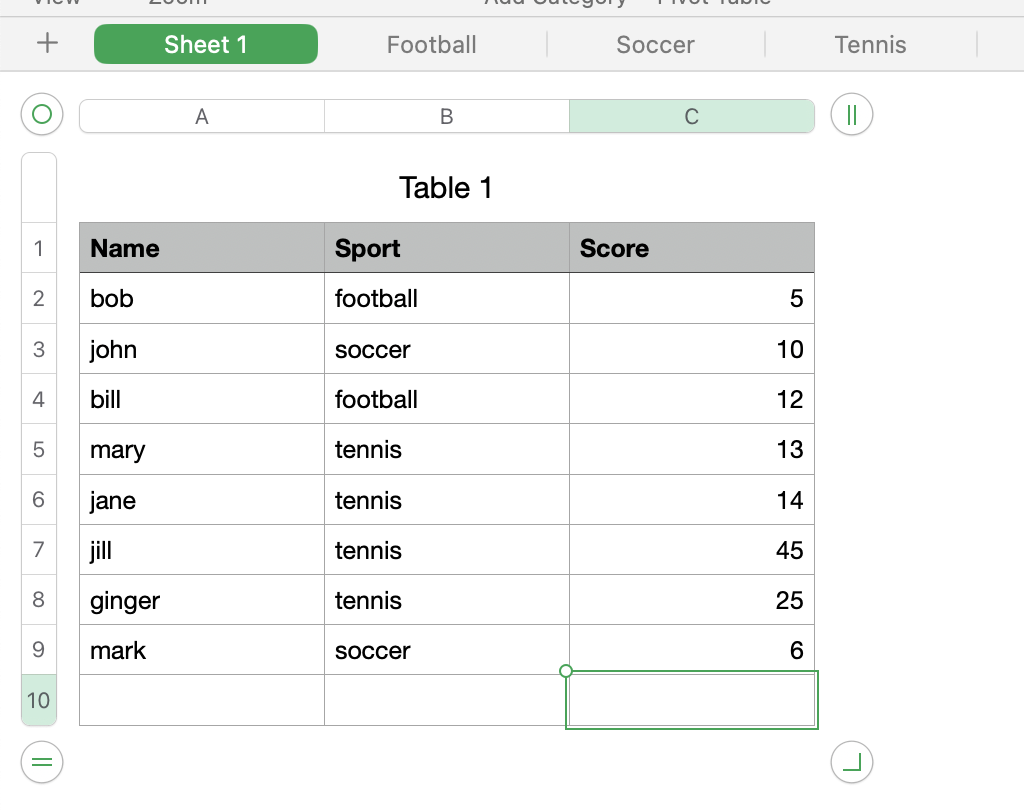This screenshot has width=1024, height=810.
Task: Click the Table 1 title text
Action: click(x=446, y=188)
